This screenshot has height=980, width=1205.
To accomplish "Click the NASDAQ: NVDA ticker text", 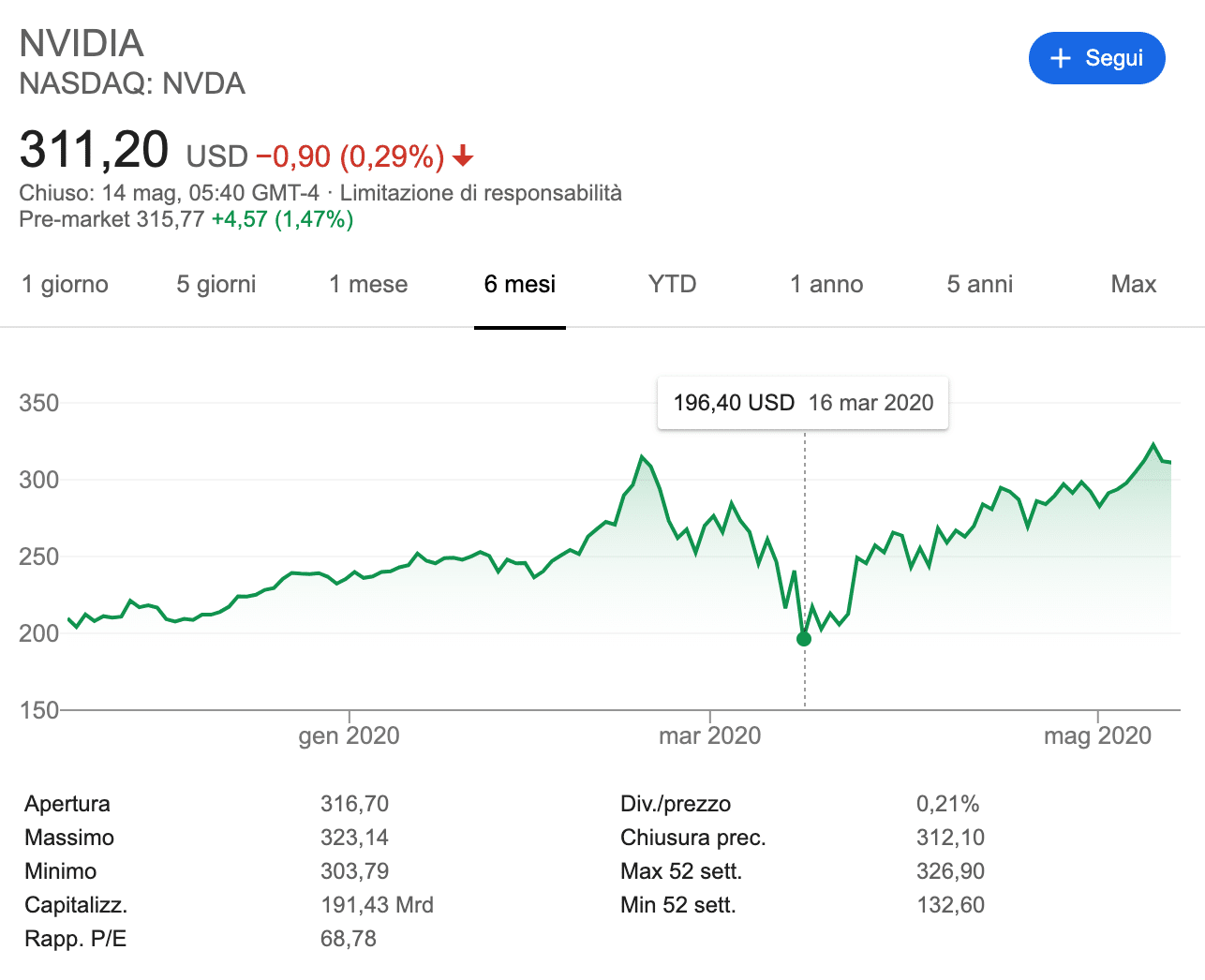I will tap(132, 83).
